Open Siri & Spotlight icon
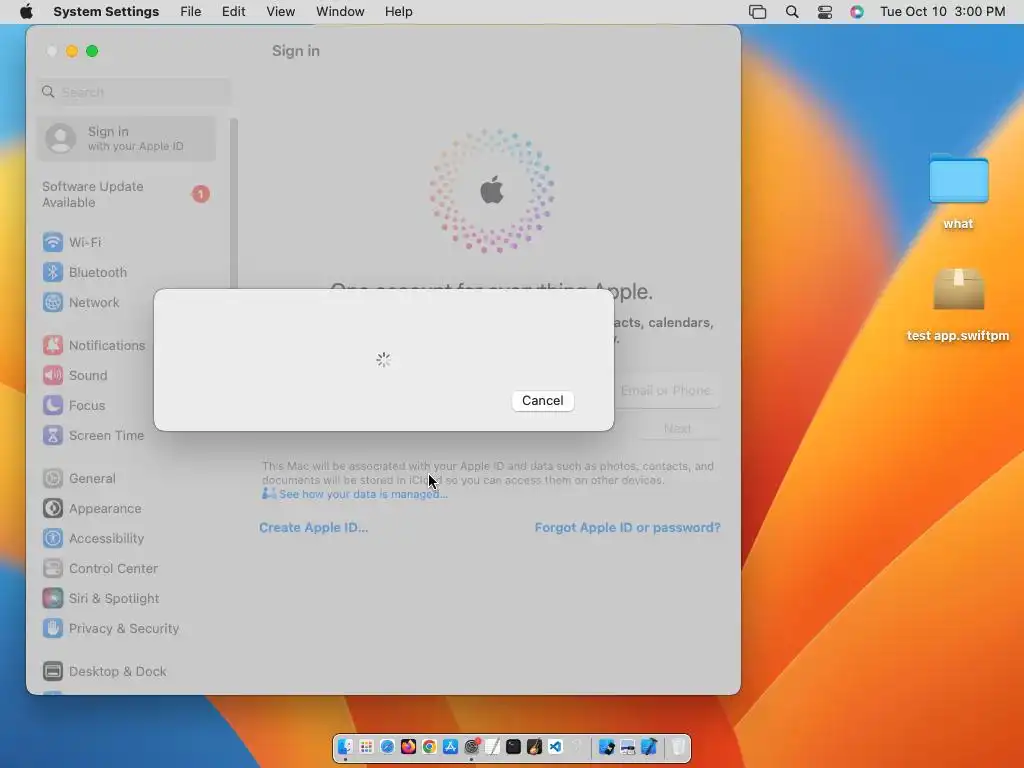This screenshot has width=1024, height=768. click(53, 598)
